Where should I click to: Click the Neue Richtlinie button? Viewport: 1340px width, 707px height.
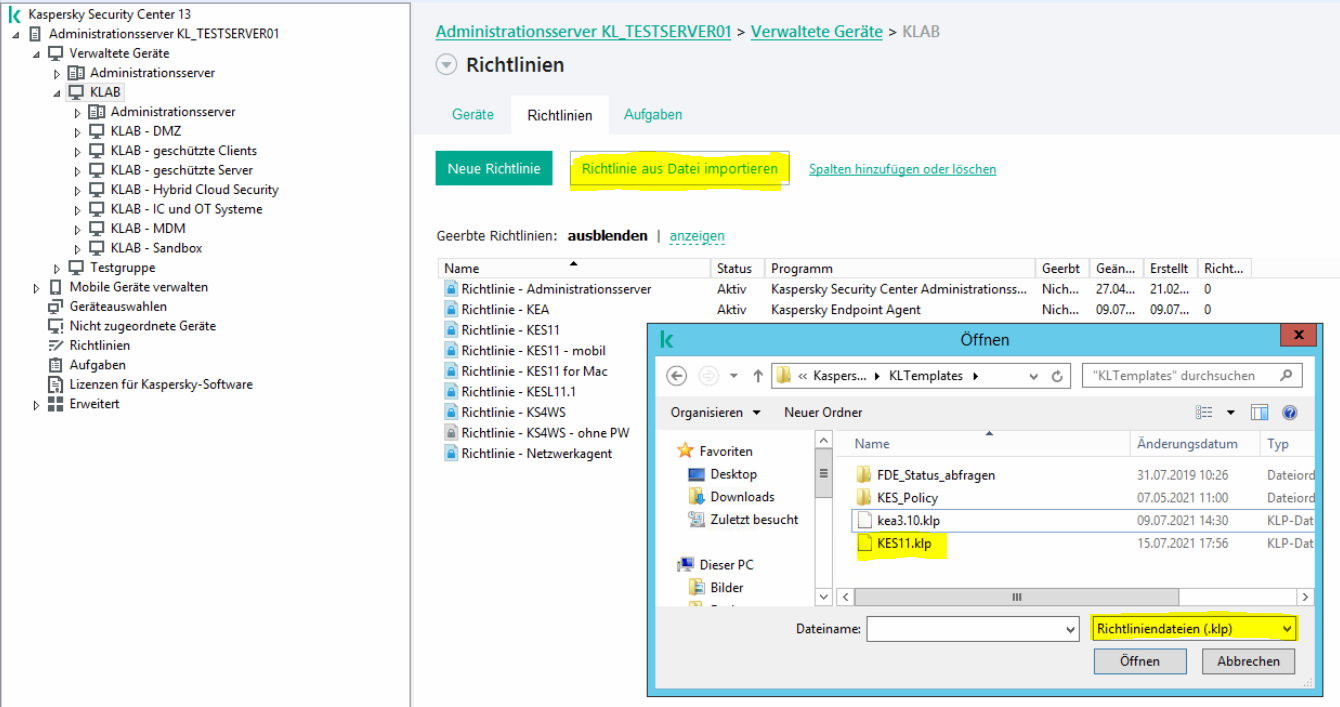tap(494, 169)
